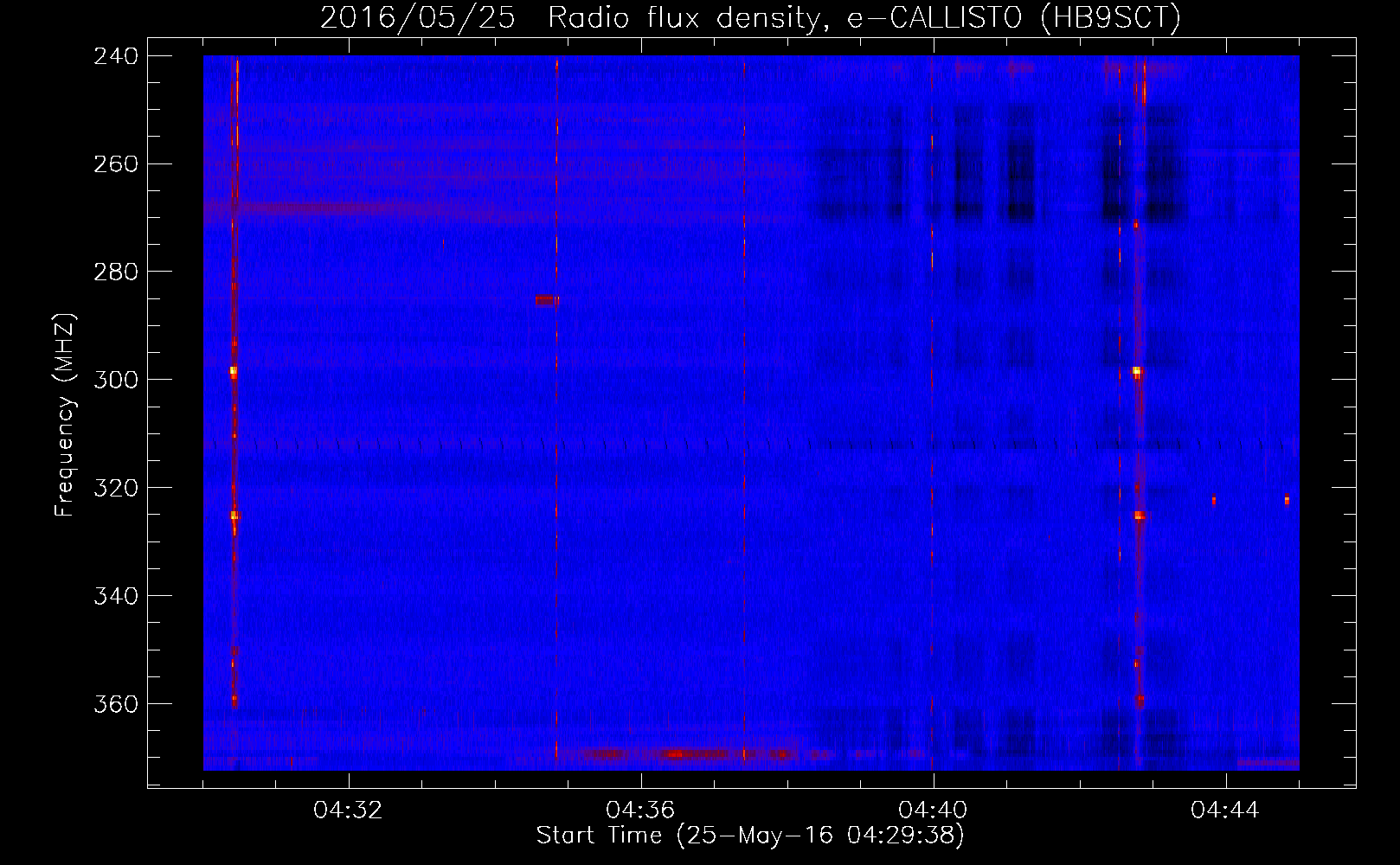Click the plot title 'Radio flux density, e-CALLISTO (HB9SCT)'
The image size is (1400, 865).
click(x=864, y=17)
